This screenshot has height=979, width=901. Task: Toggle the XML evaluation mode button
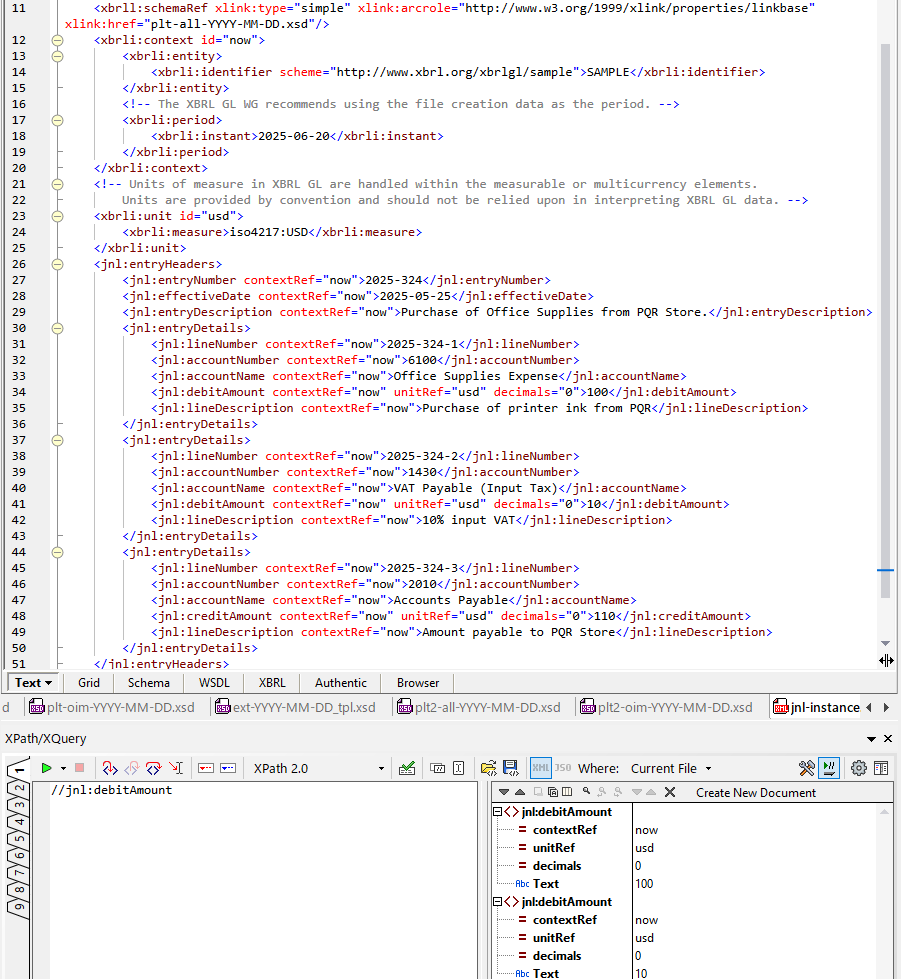[x=541, y=768]
